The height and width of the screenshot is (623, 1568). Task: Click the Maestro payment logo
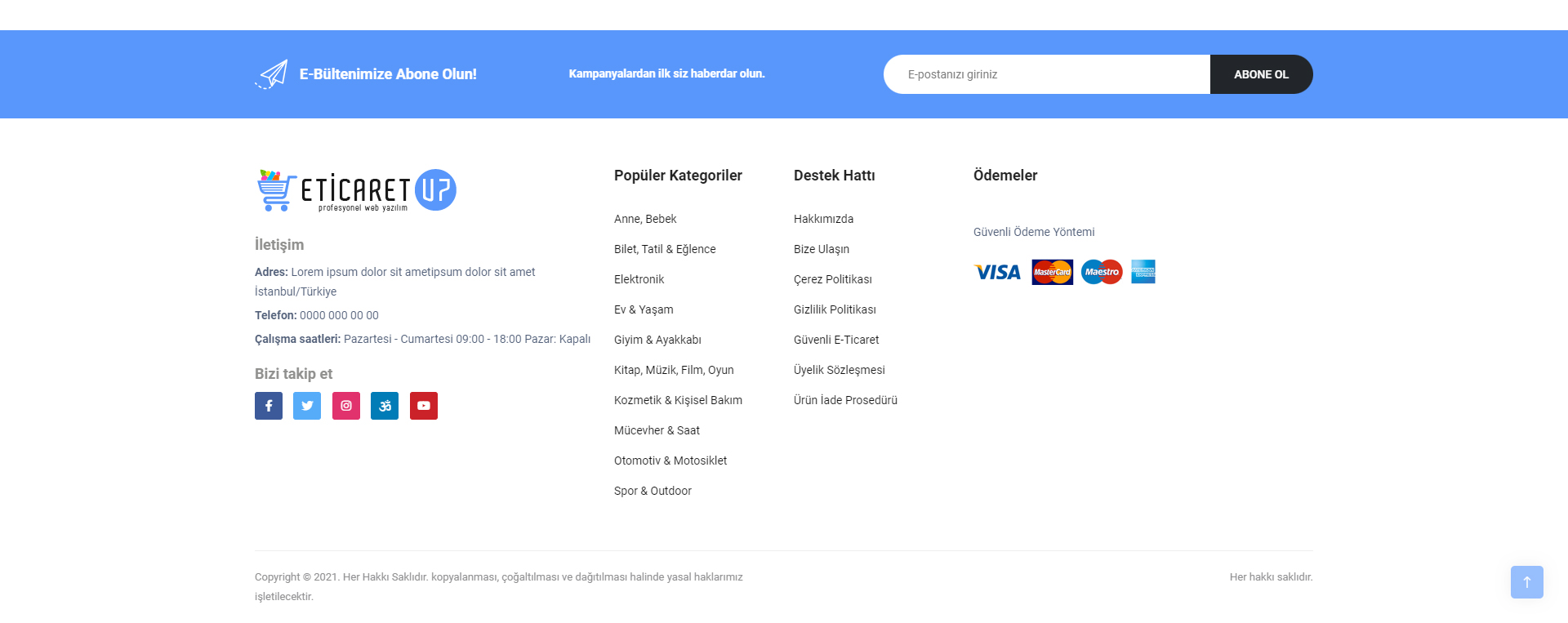pyautogui.click(x=1102, y=272)
